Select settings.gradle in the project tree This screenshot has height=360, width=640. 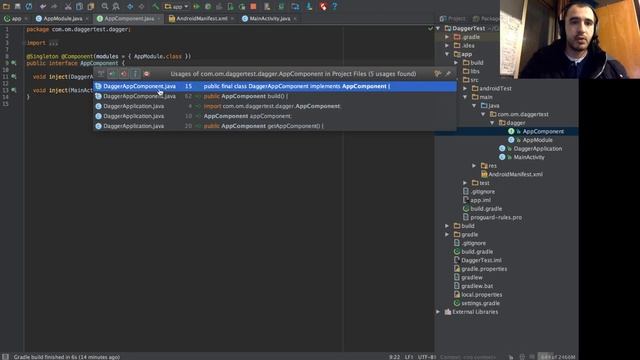click(x=480, y=303)
